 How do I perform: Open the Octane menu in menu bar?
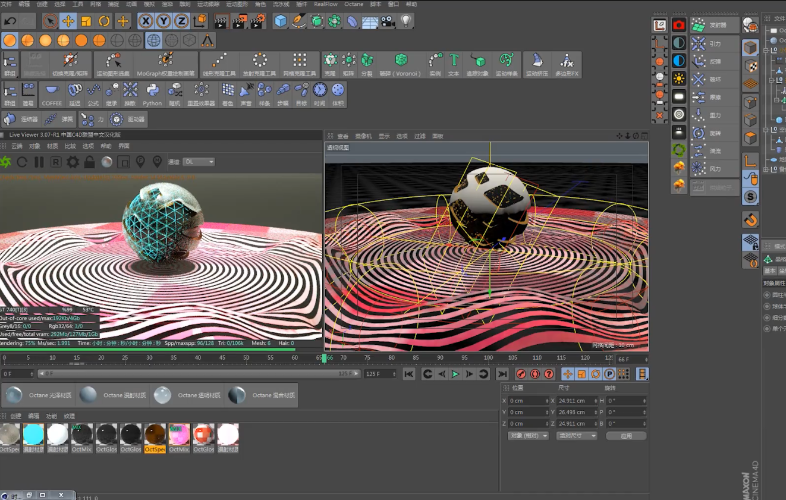[354, 4]
